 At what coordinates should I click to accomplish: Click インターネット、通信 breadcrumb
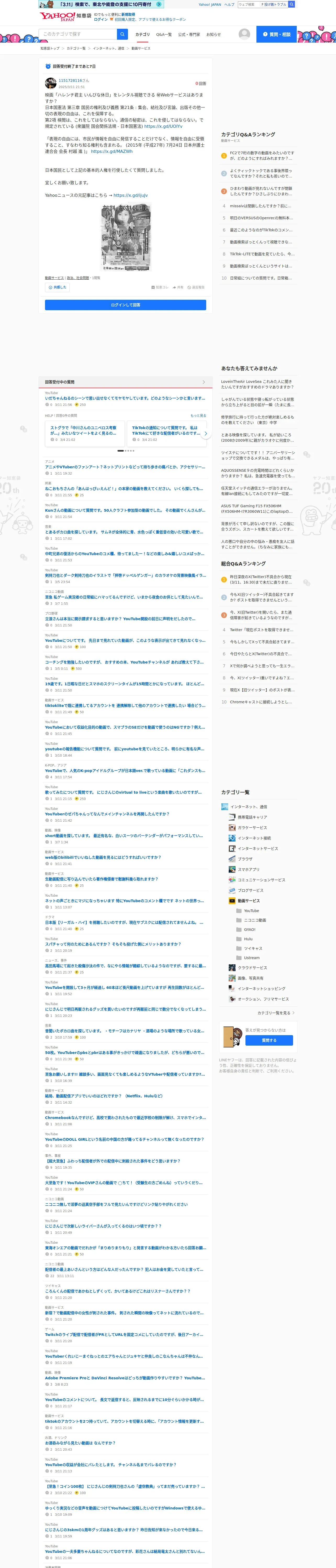click(109, 48)
